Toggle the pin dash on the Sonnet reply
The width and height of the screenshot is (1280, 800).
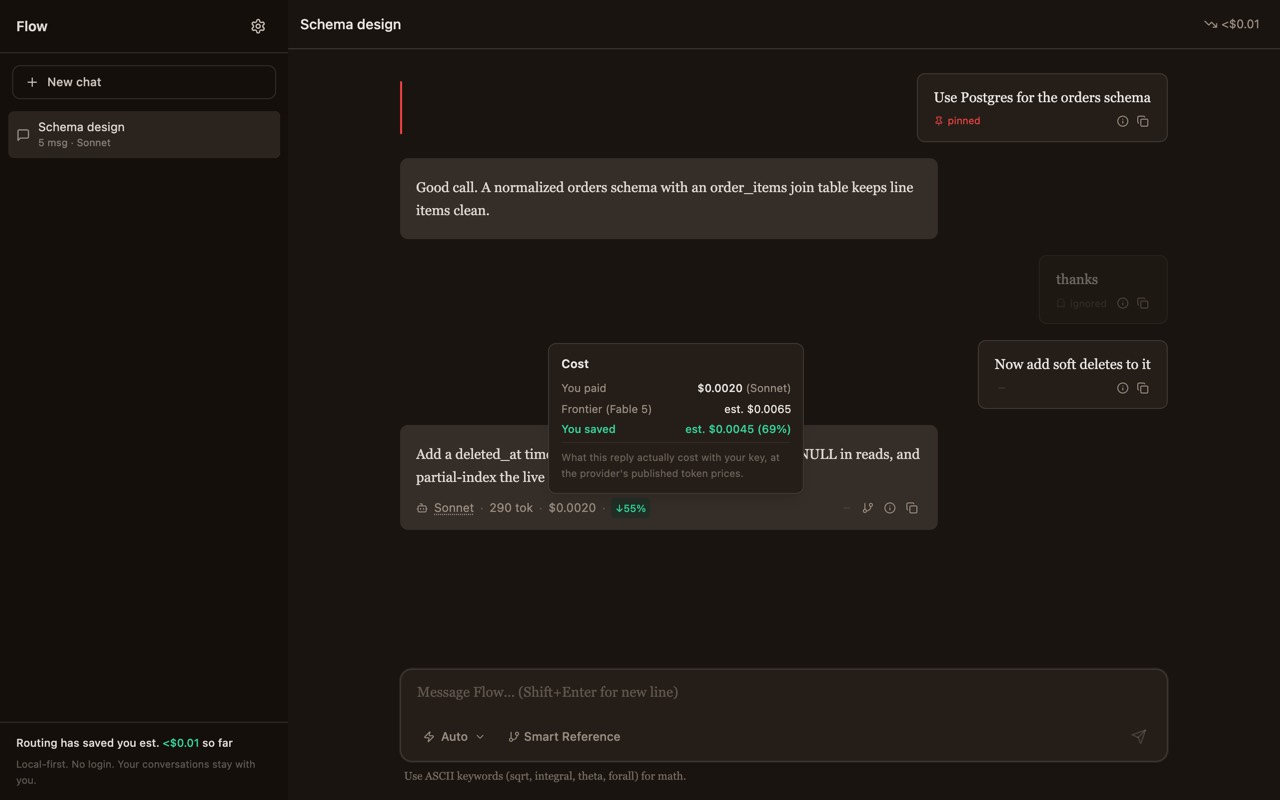(847, 508)
